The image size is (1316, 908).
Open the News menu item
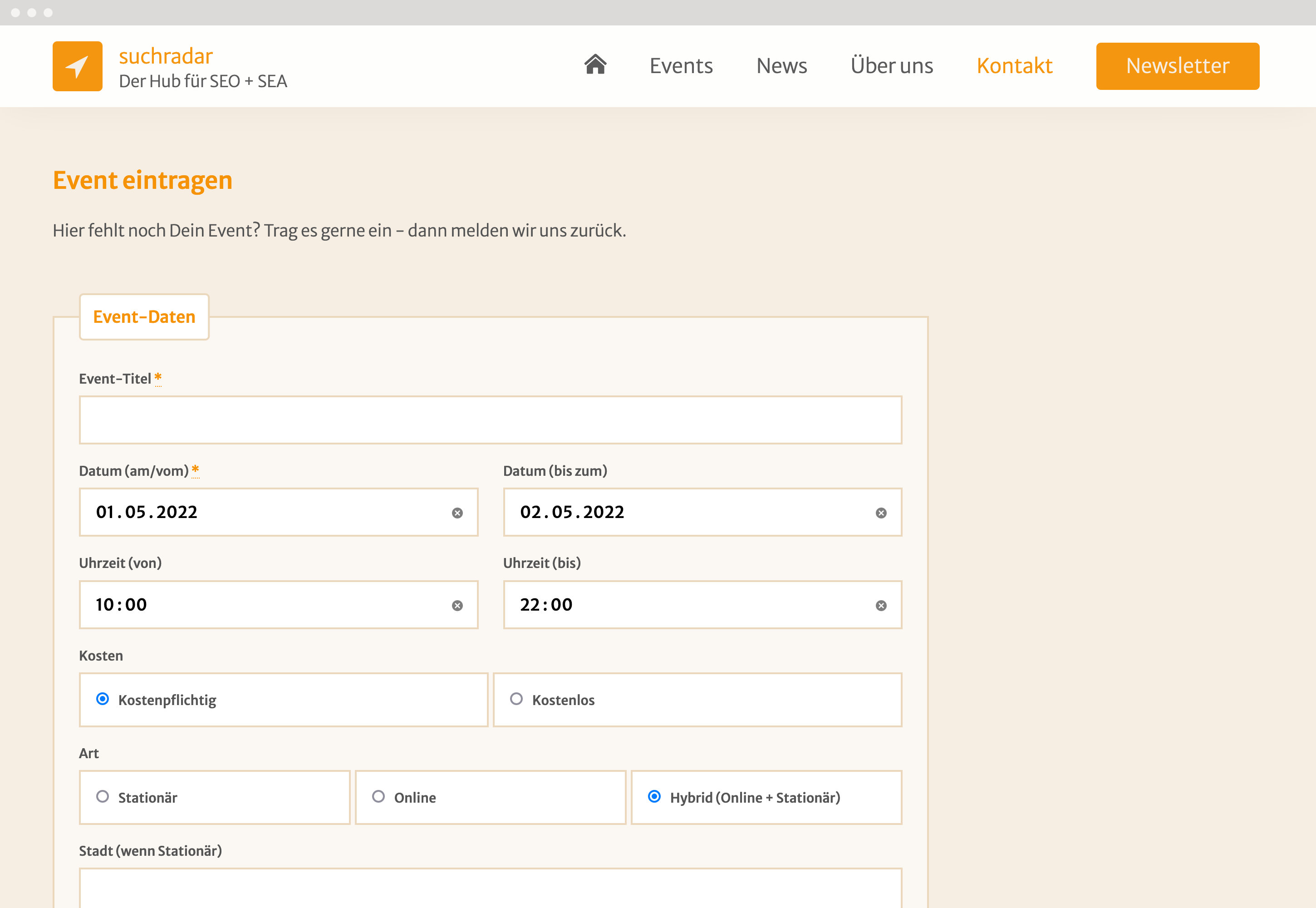pyautogui.click(x=781, y=66)
